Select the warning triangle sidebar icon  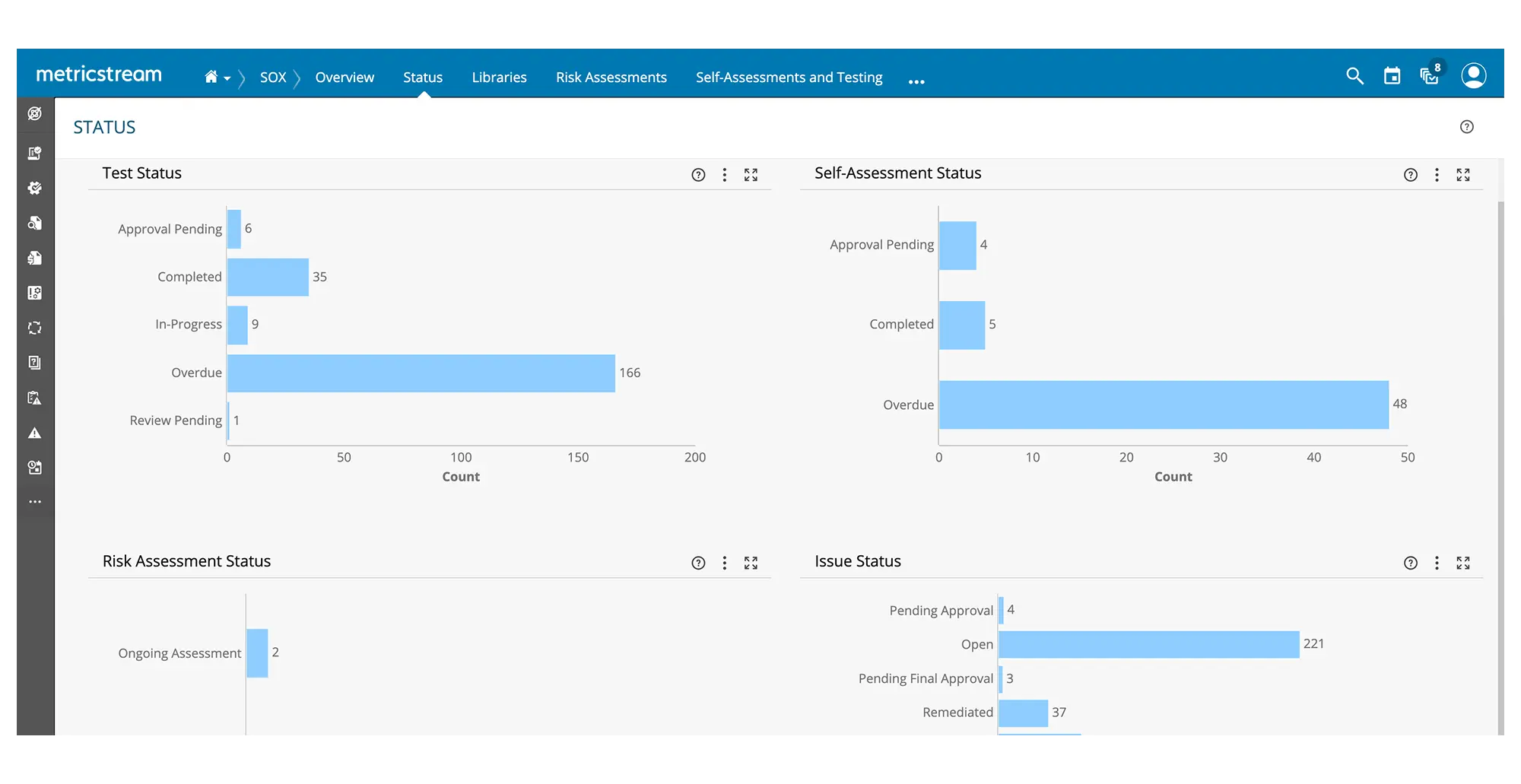35,433
